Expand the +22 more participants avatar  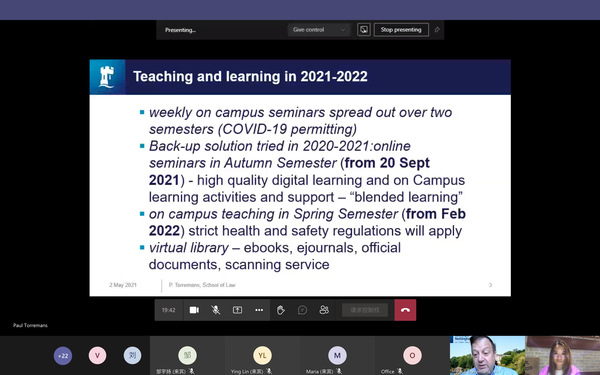coord(63,355)
